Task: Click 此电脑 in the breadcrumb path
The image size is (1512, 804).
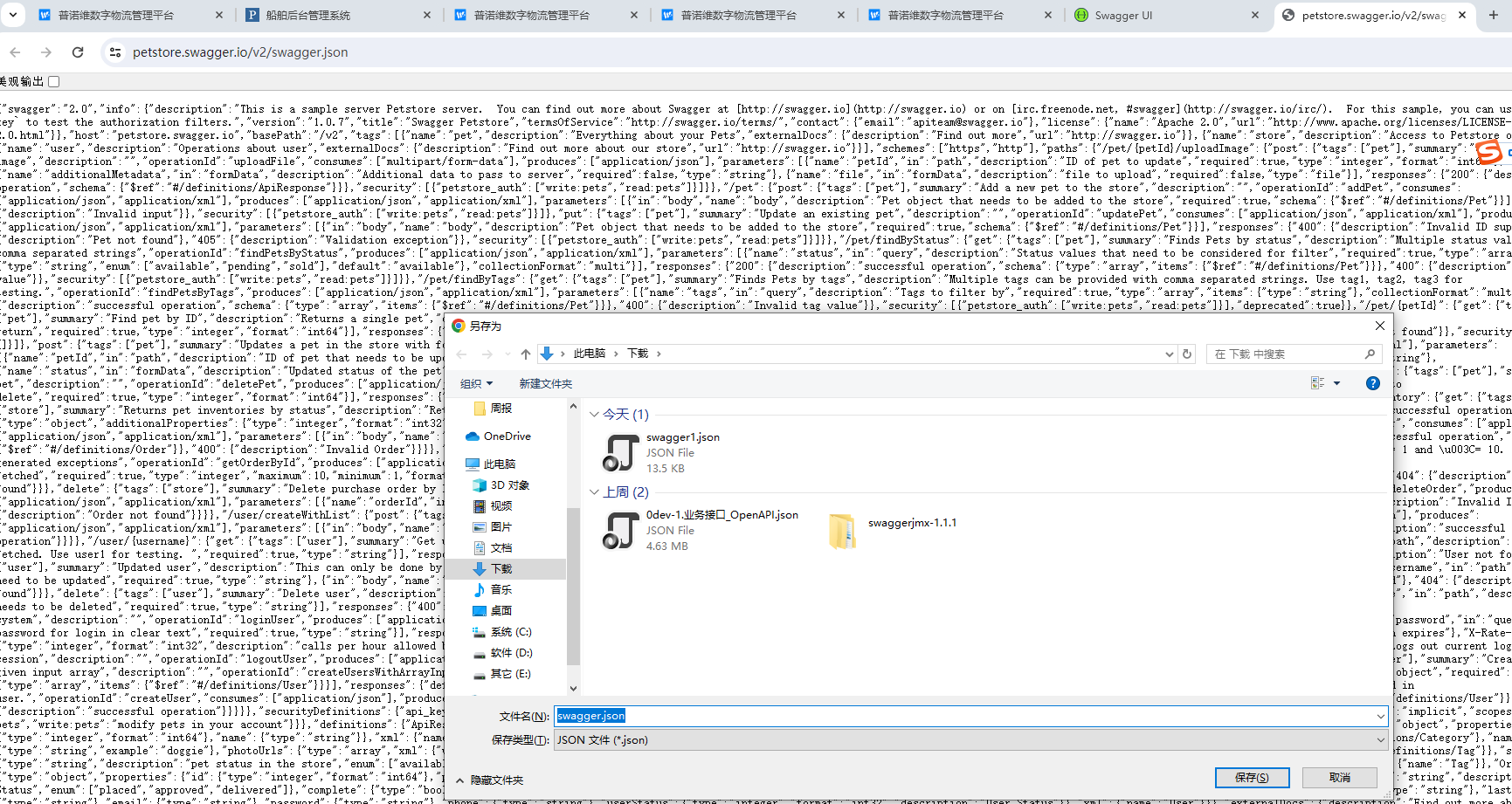Action: click(589, 354)
